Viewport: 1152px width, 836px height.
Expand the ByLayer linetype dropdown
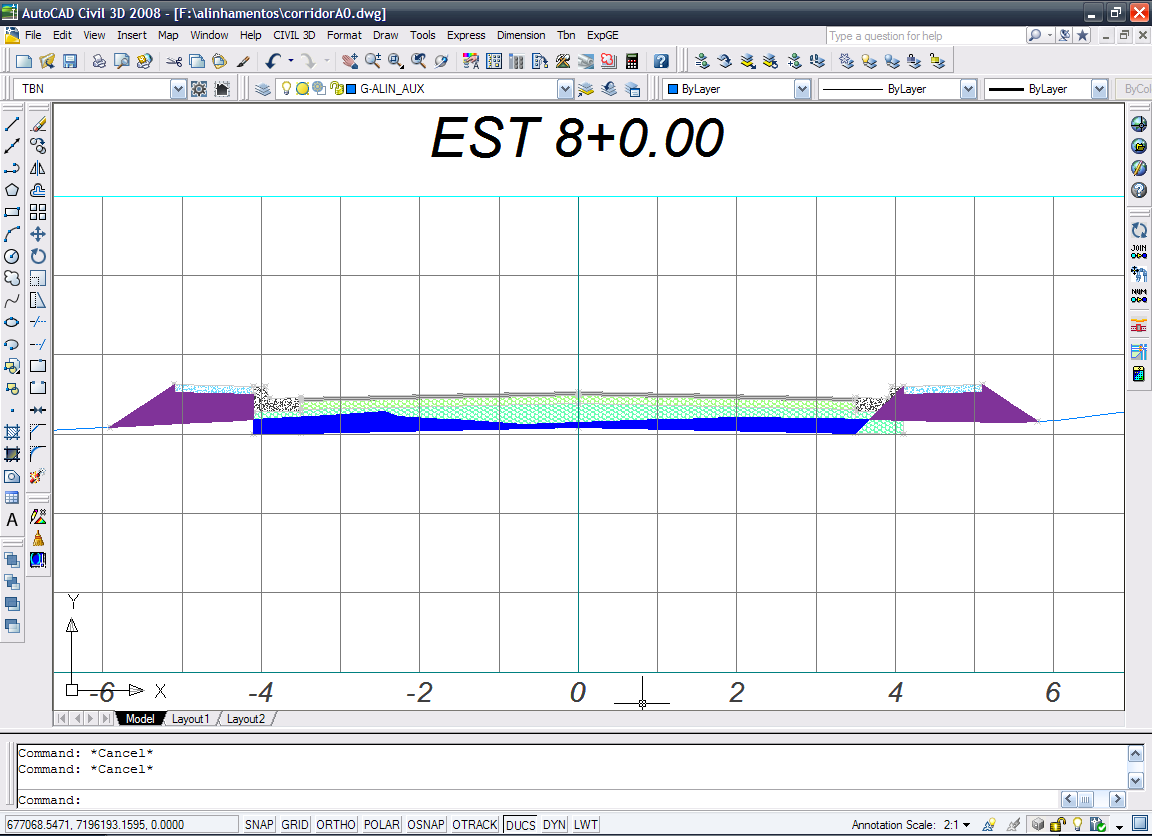968,89
